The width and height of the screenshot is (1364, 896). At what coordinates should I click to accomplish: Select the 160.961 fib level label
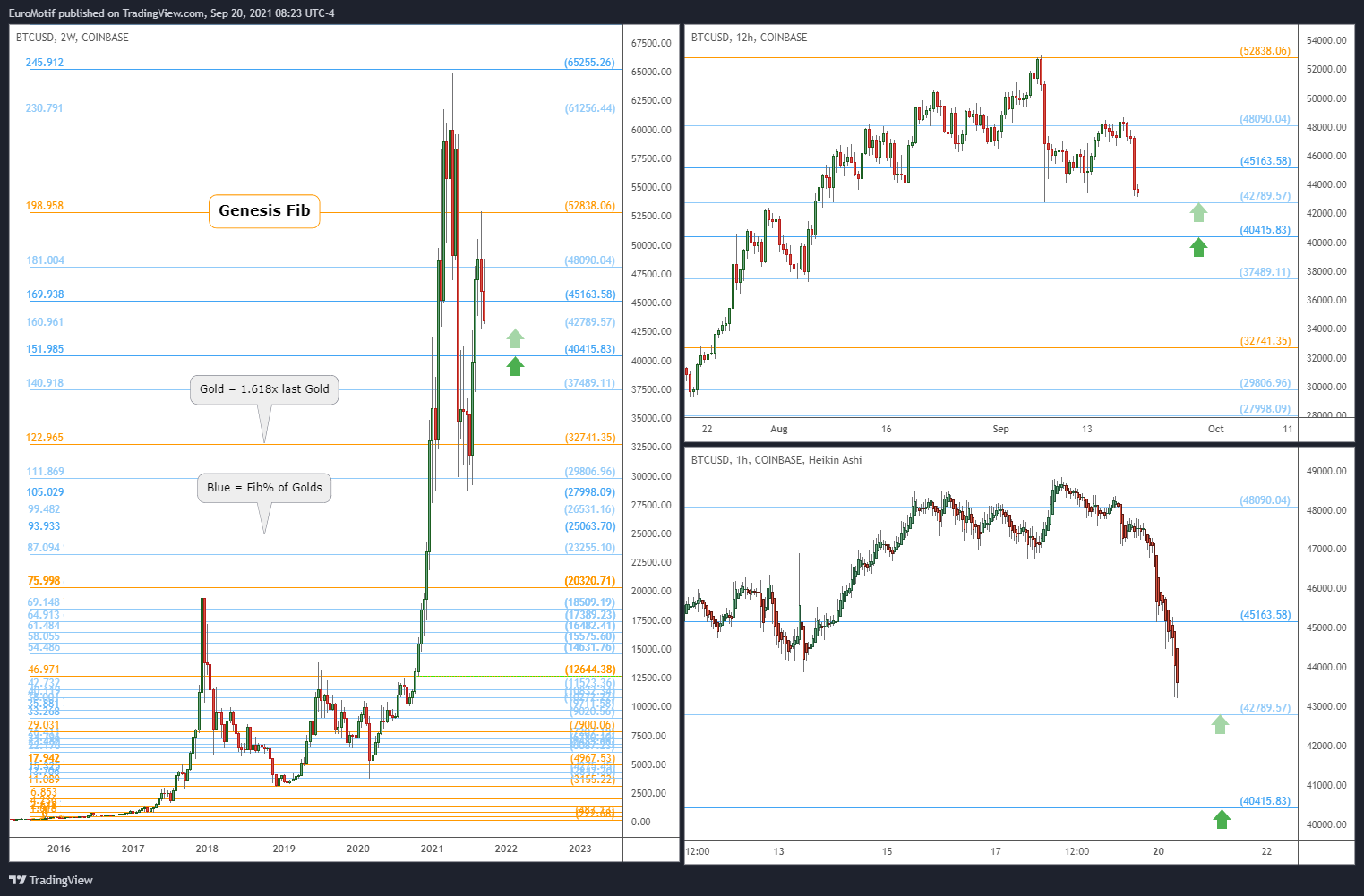click(46, 322)
